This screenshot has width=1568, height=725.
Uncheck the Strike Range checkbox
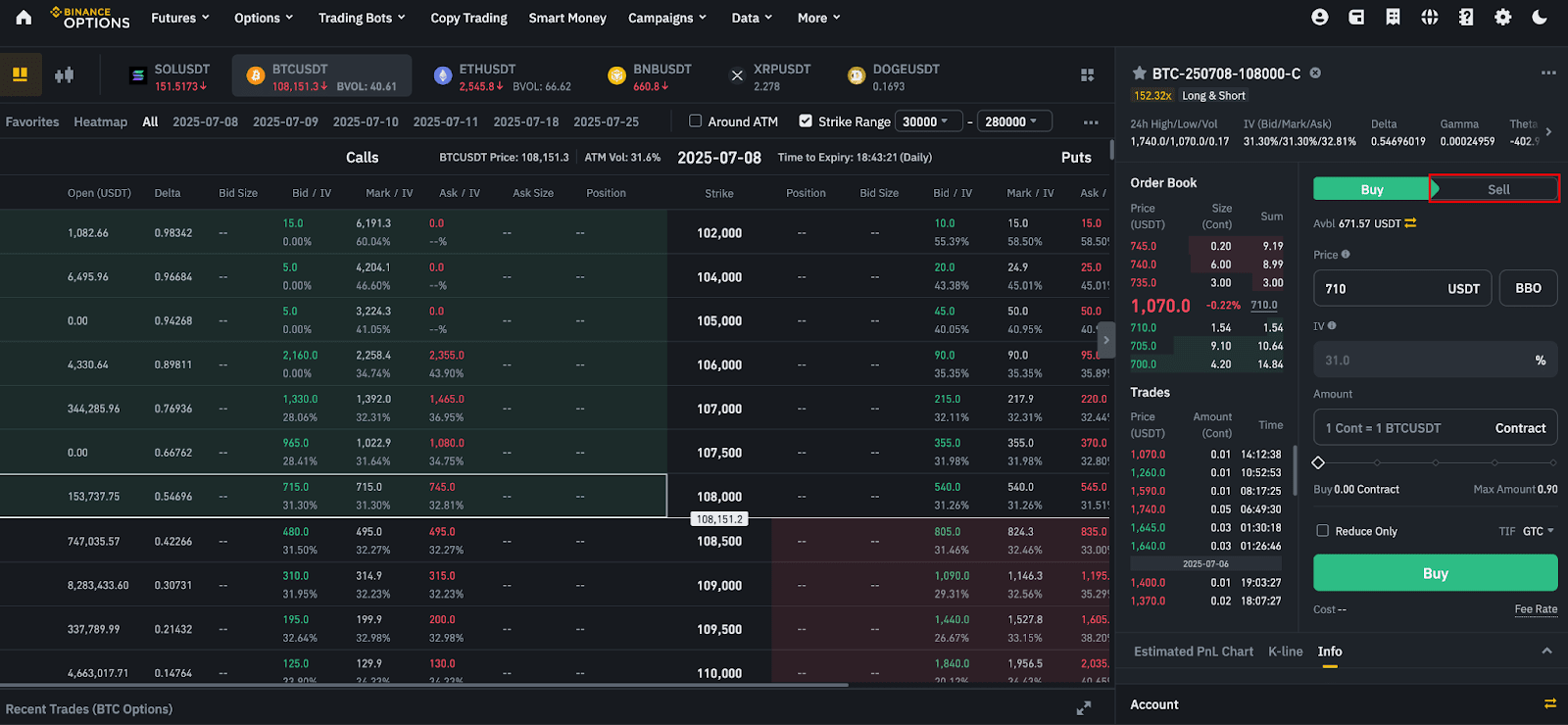click(806, 121)
